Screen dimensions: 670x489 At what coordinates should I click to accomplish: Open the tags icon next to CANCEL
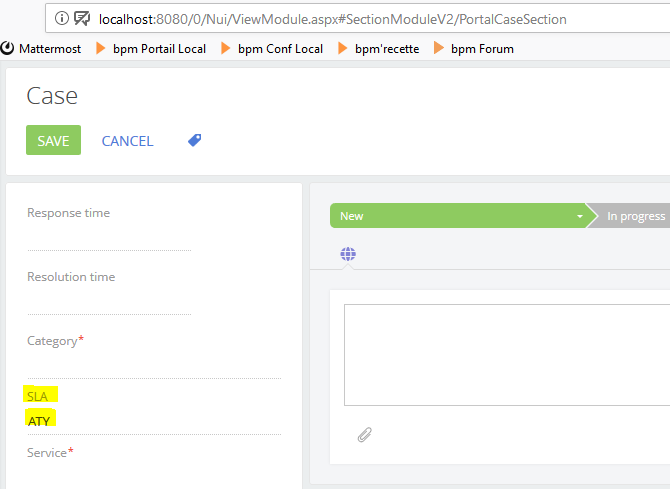[195, 140]
